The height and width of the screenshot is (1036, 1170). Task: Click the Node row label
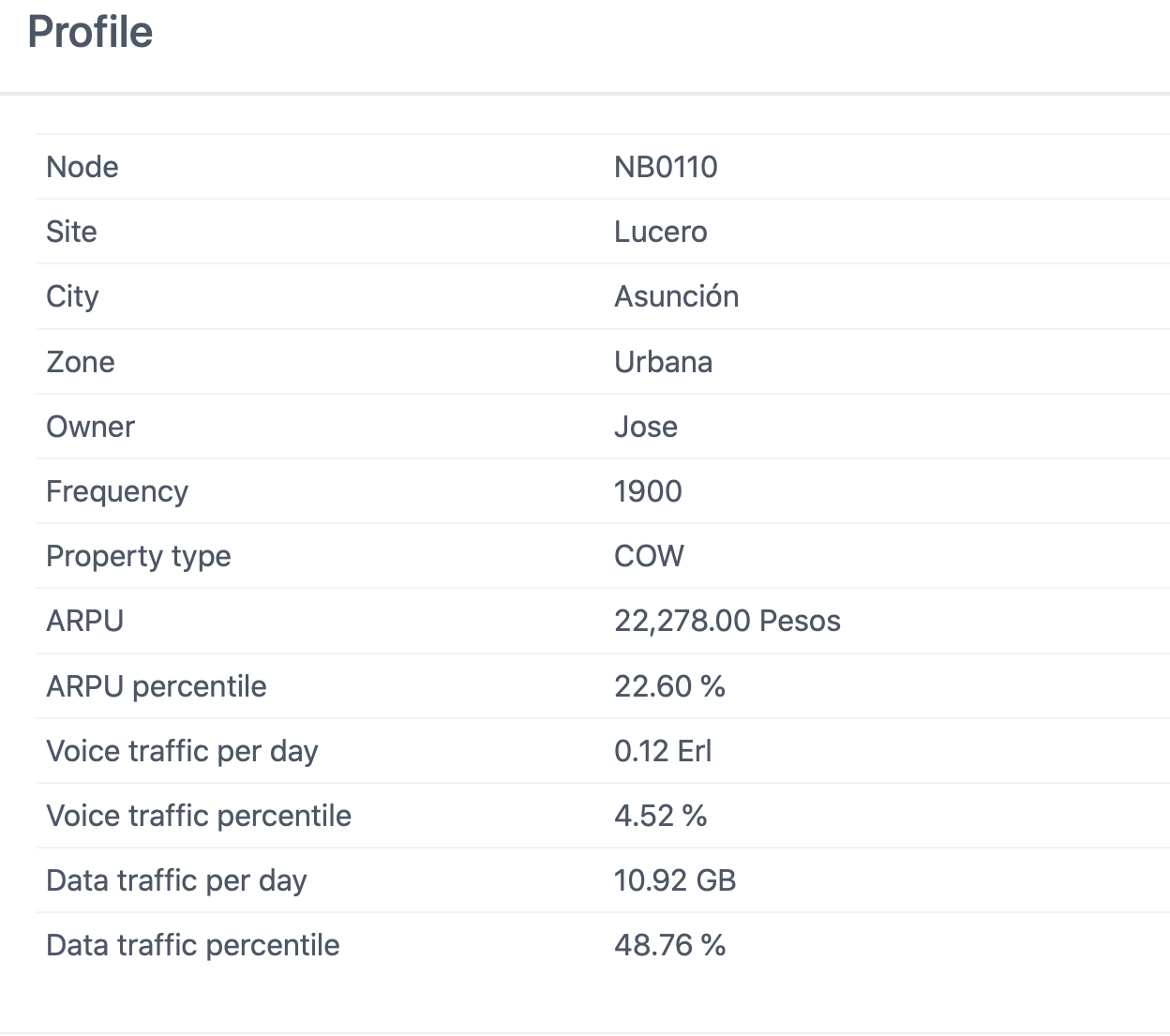point(82,167)
